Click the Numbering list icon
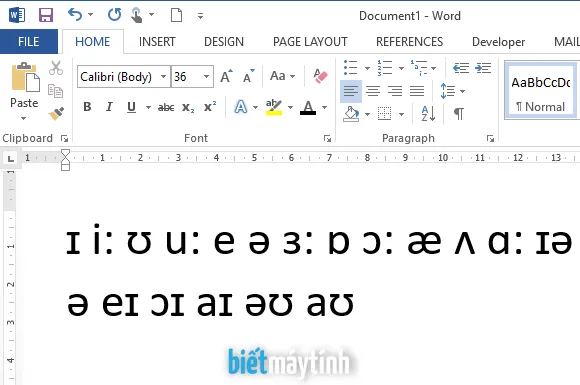Image resolution: width=580 pixels, height=385 pixels. point(385,68)
